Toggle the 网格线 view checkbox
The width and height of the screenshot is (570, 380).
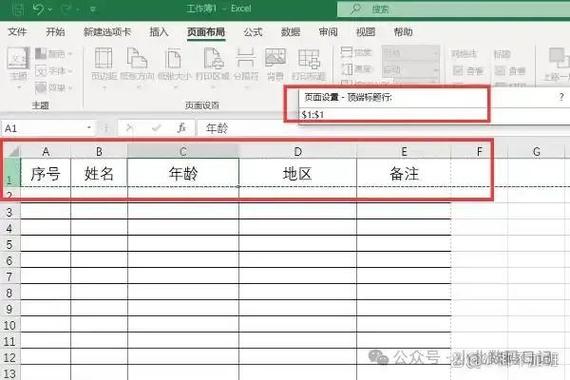tap(458, 70)
